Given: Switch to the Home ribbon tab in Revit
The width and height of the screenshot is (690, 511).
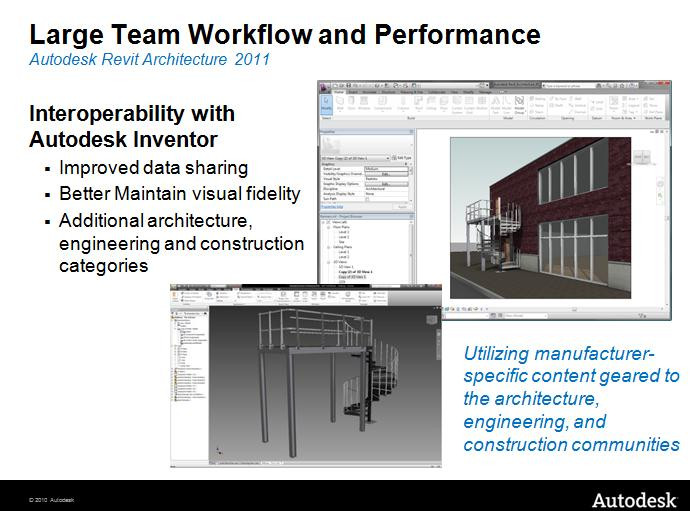Looking at the screenshot, I should 339,92.
